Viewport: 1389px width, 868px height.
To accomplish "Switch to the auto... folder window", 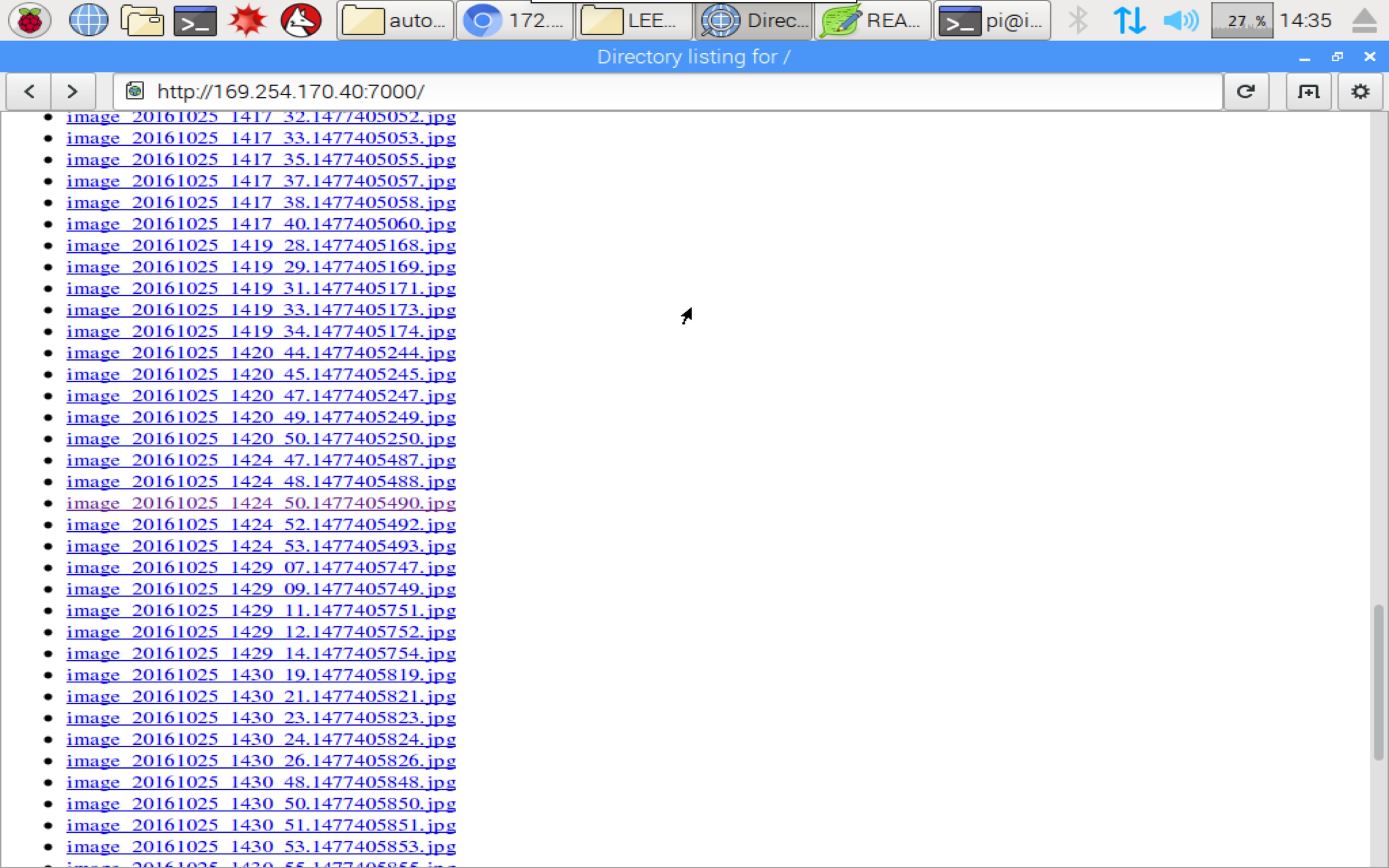I will [395, 21].
